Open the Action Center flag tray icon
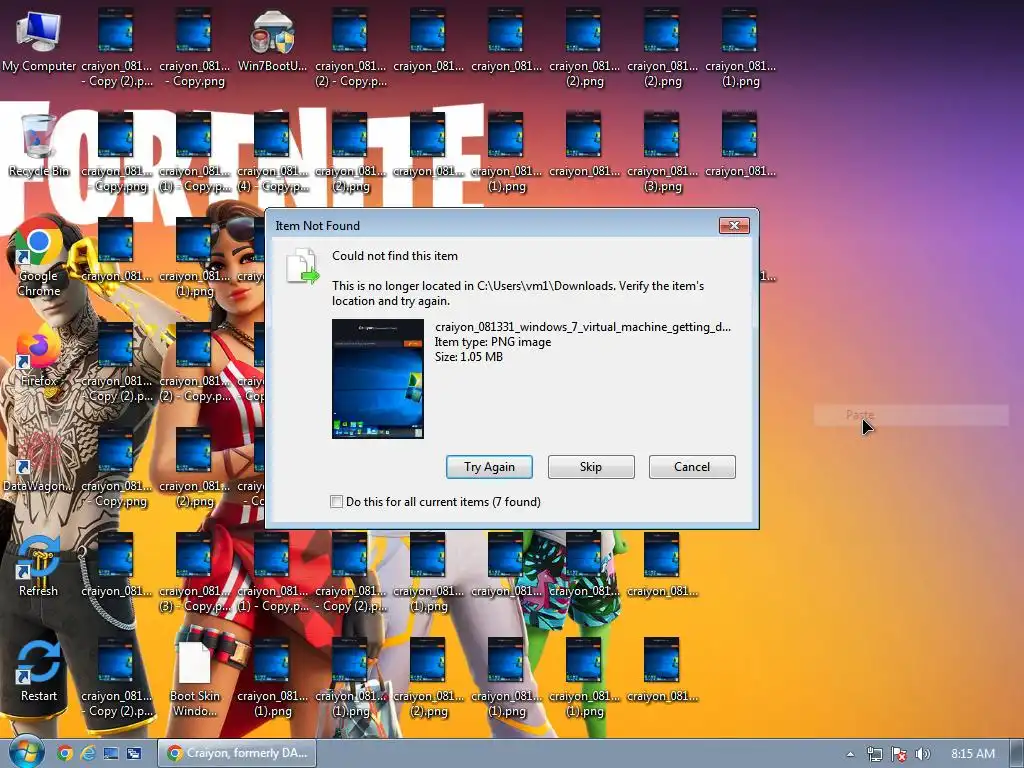Screen dimensions: 1024x768 tap(899, 754)
